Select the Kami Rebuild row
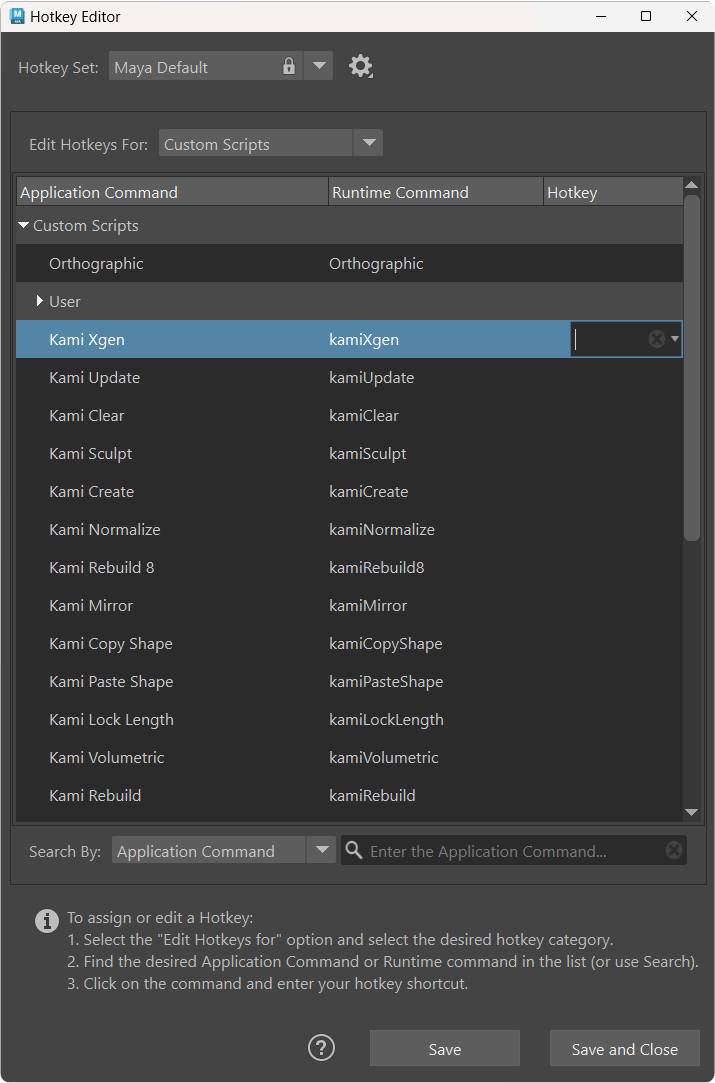This screenshot has width=715, height=1083. 350,795
